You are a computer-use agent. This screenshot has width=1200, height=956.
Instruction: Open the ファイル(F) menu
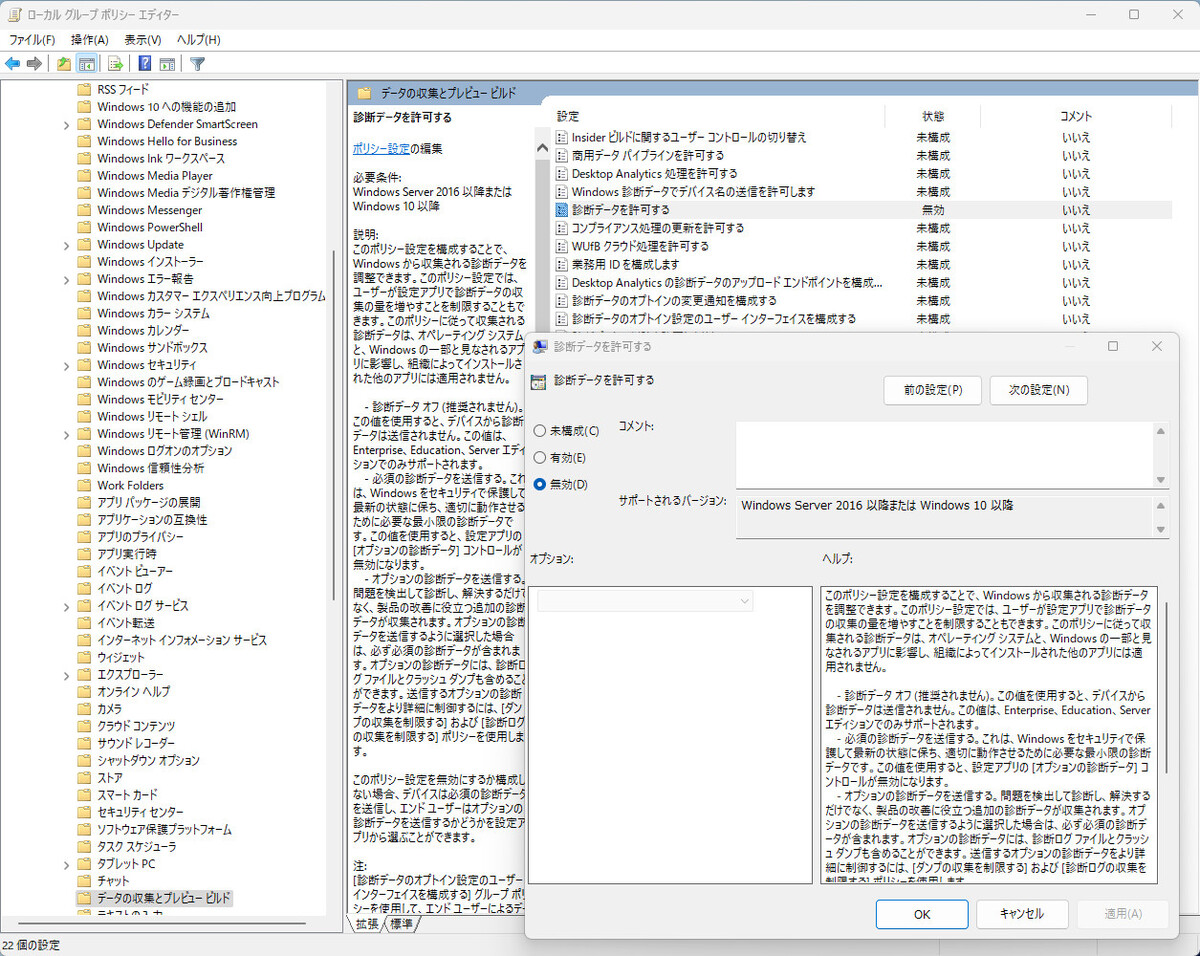[32, 40]
